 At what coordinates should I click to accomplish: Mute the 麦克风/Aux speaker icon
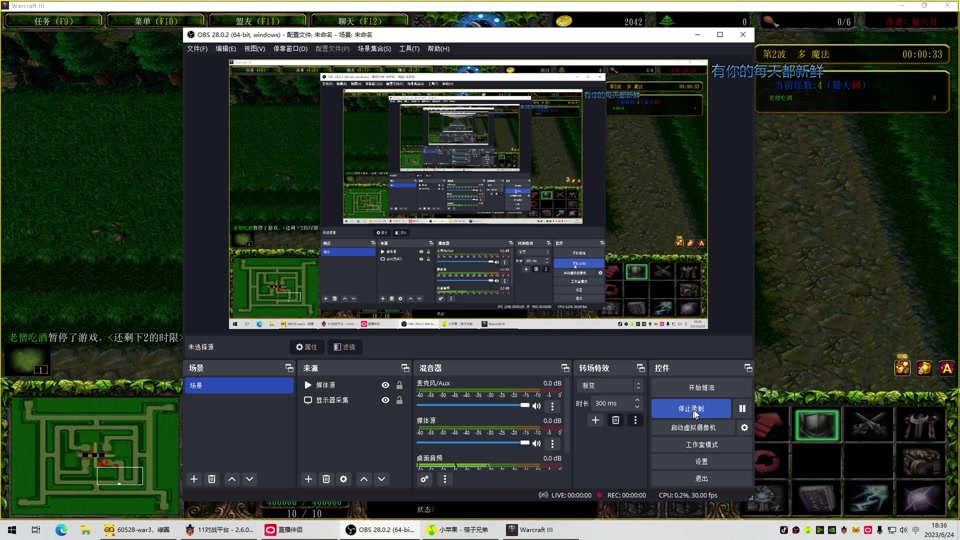pos(536,406)
